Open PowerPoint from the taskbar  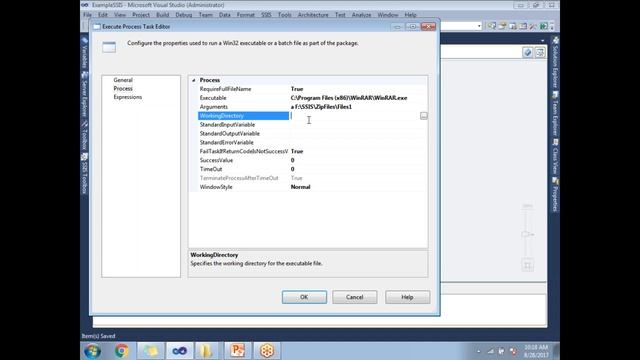(238, 351)
